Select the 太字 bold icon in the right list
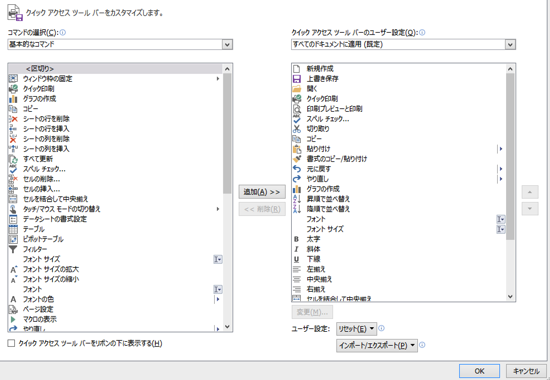Viewport: 550px width, 380px height. pos(297,239)
